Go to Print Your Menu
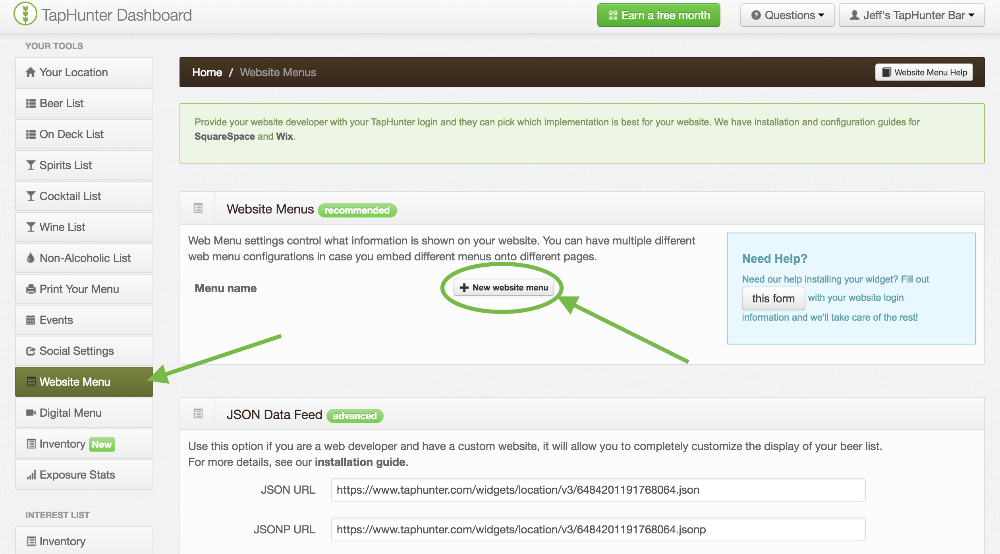The width and height of the screenshot is (1000, 554). [84, 289]
